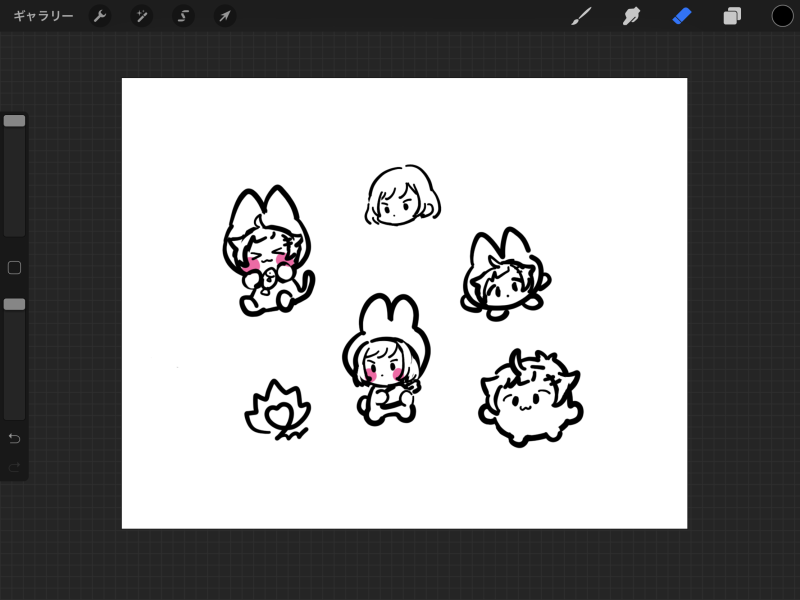Screen dimensions: 800x600
Task: Click the brush size slider handle
Action: click(14, 121)
